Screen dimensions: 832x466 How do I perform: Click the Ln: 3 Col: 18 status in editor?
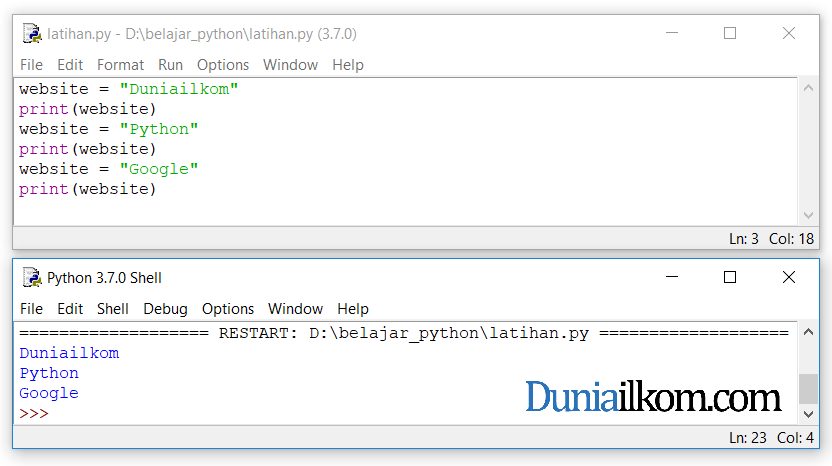[x=771, y=239]
